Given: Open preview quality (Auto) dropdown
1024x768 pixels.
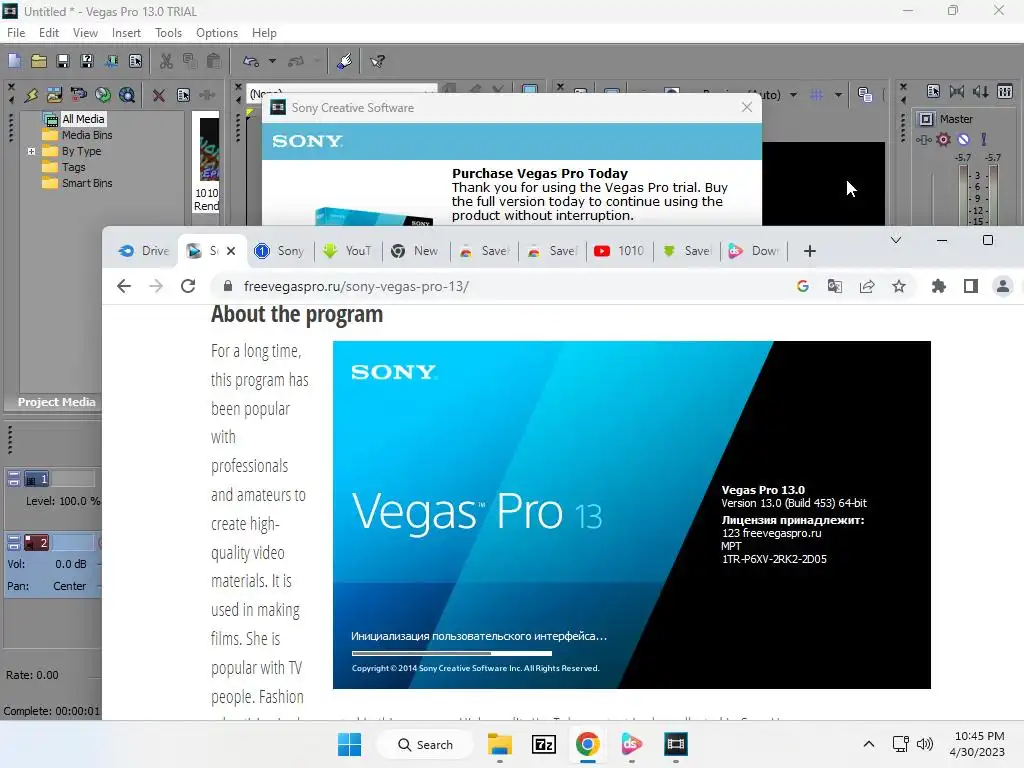Looking at the screenshot, I should (793, 95).
